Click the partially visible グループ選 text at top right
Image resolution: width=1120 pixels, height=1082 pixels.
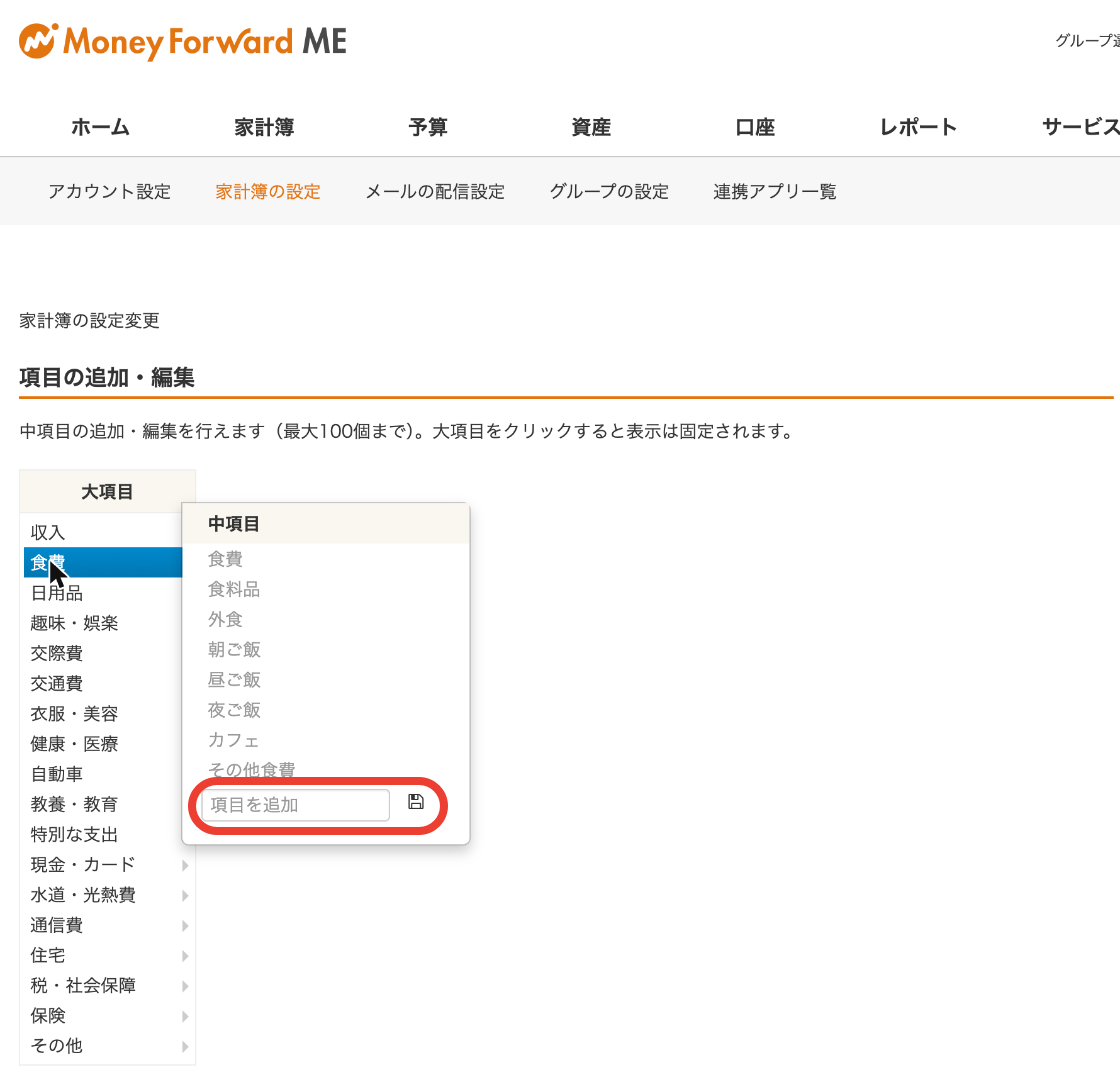(x=1087, y=41)
